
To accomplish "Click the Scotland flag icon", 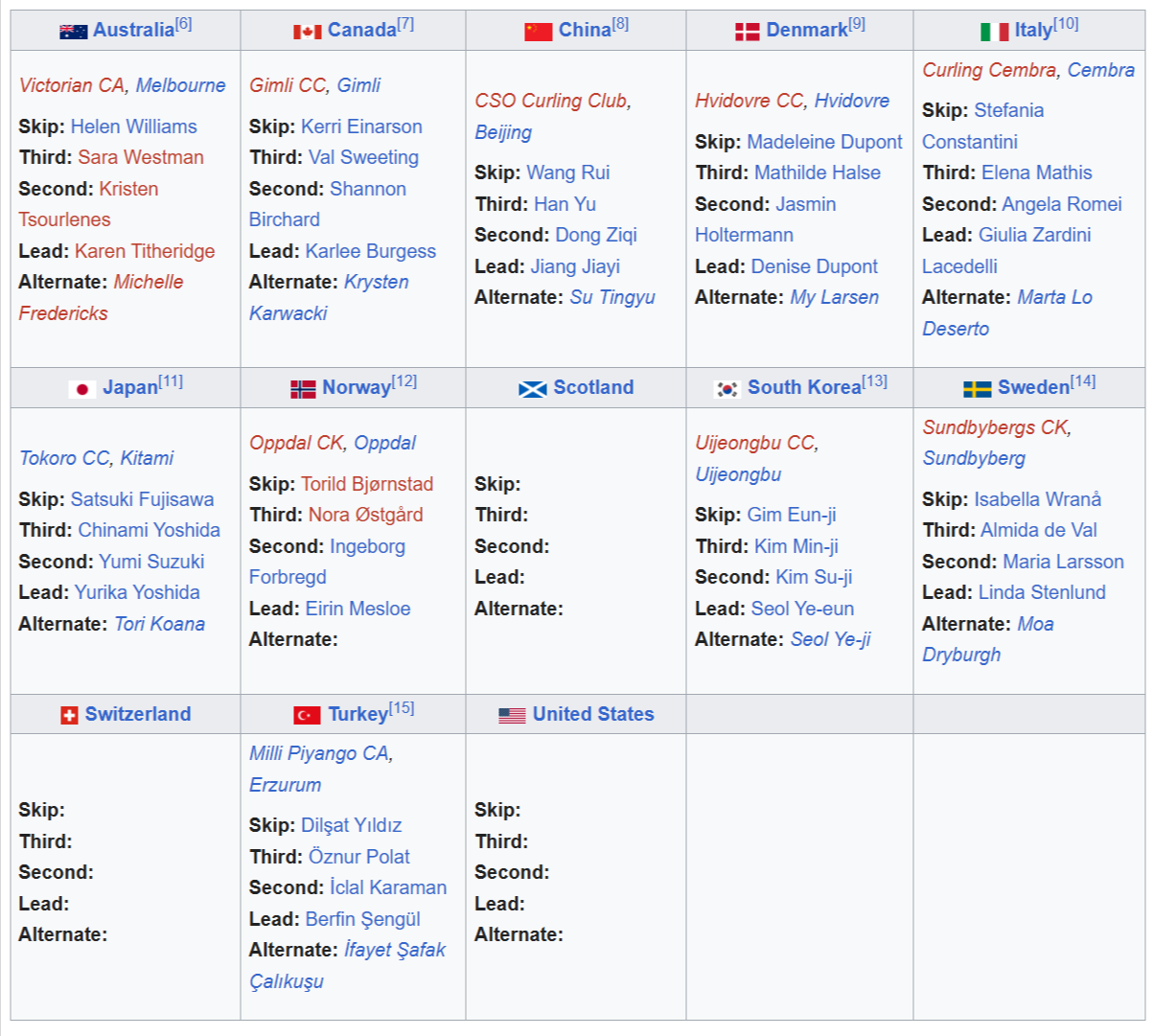I will (x=533, y=389).
